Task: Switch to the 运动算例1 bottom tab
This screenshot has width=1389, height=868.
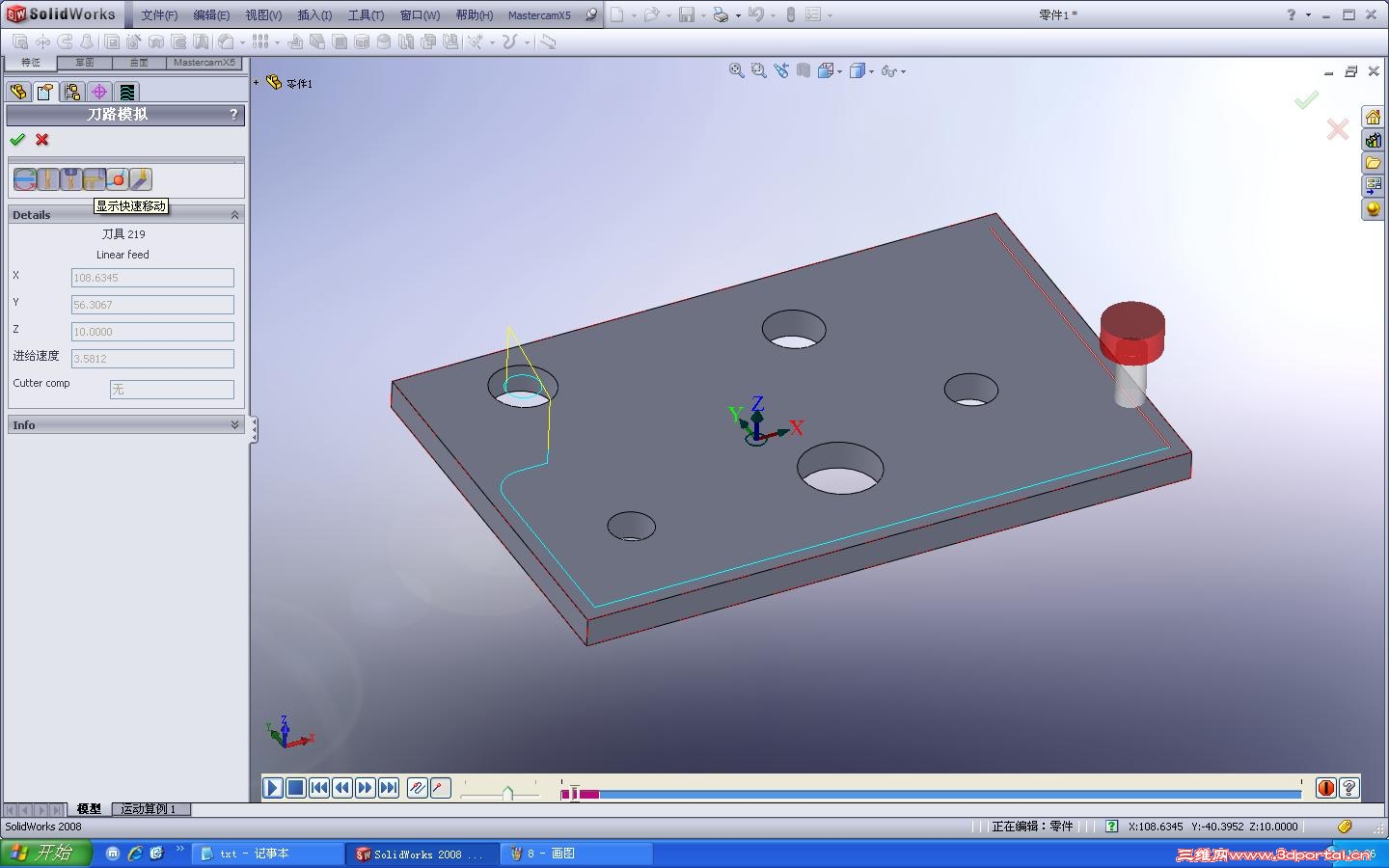Action: pyautogui.click(x=149, y=809)
